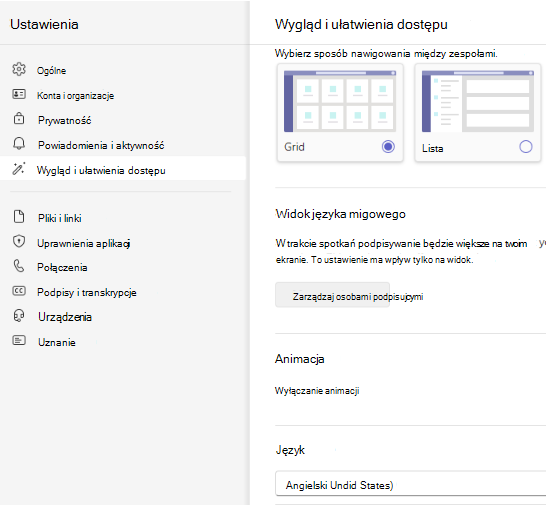Click the document icon for Pliki i linki
Viewport: 553px width, 505px height.
(x=19, y=217)
